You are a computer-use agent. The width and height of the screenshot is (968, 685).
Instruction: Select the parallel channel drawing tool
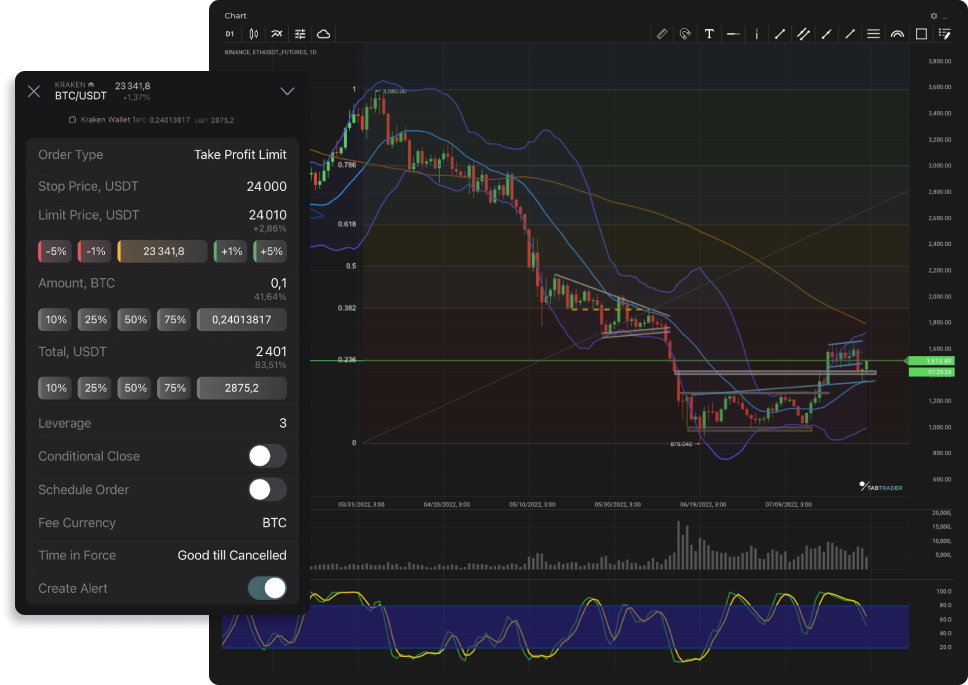tap(803, 34)
